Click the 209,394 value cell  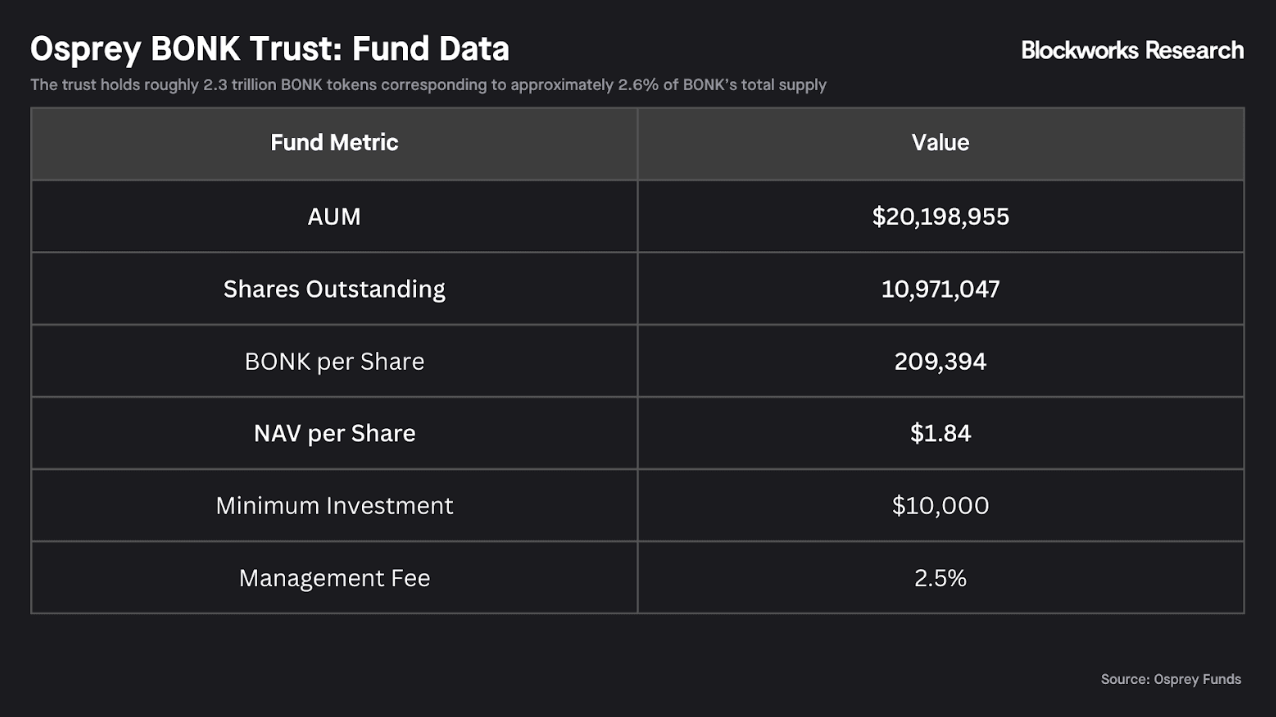(940, 361)
